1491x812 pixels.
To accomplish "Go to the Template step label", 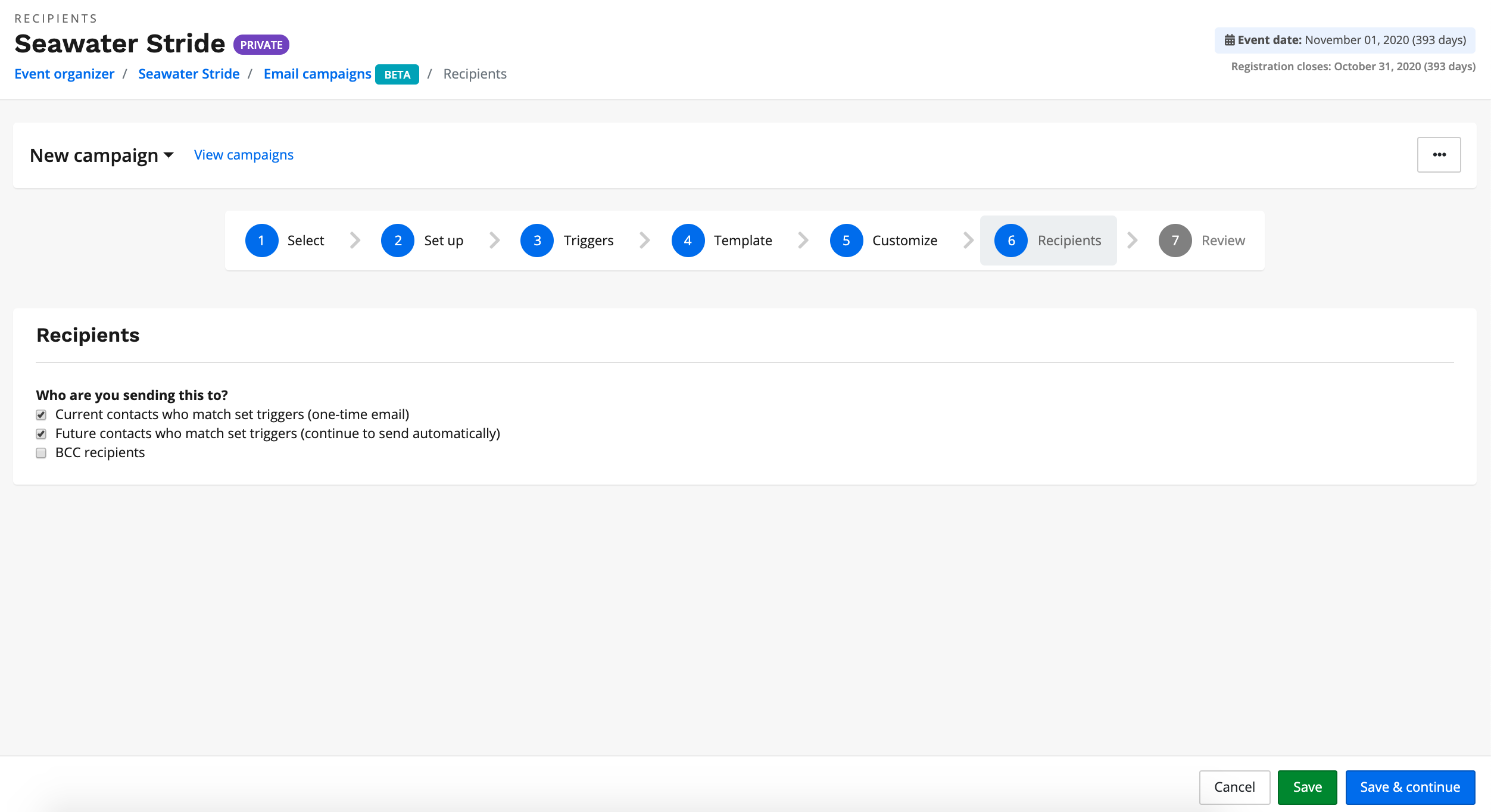I will [743, 241].
